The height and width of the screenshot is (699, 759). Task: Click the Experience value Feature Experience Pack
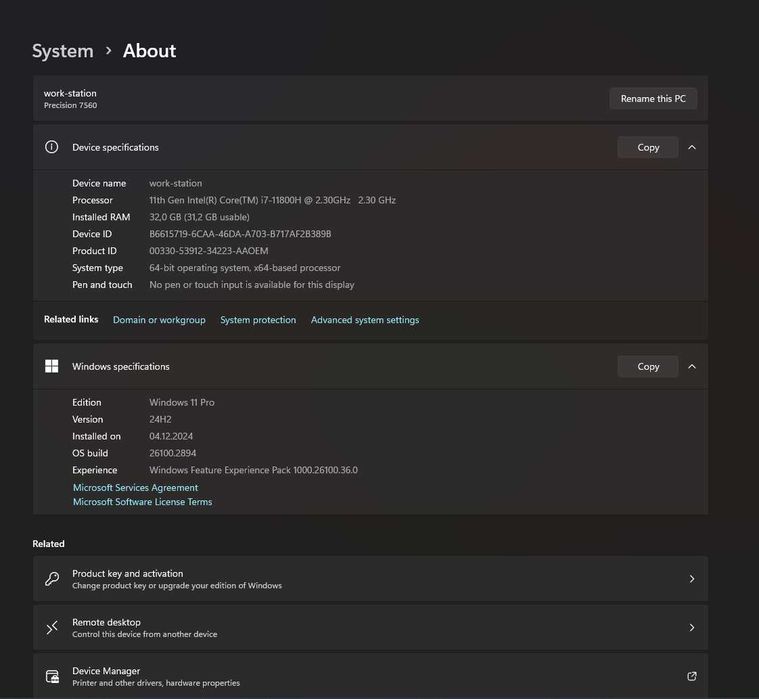253,470
